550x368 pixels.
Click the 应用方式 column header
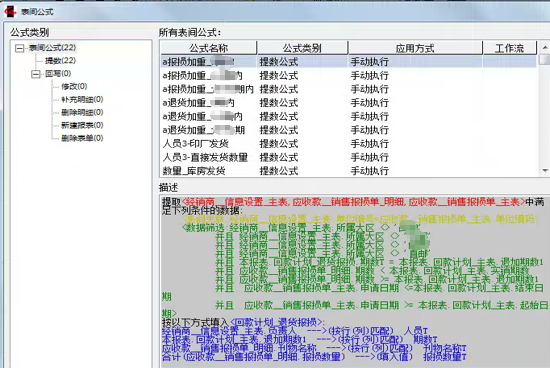coord(415,48)
